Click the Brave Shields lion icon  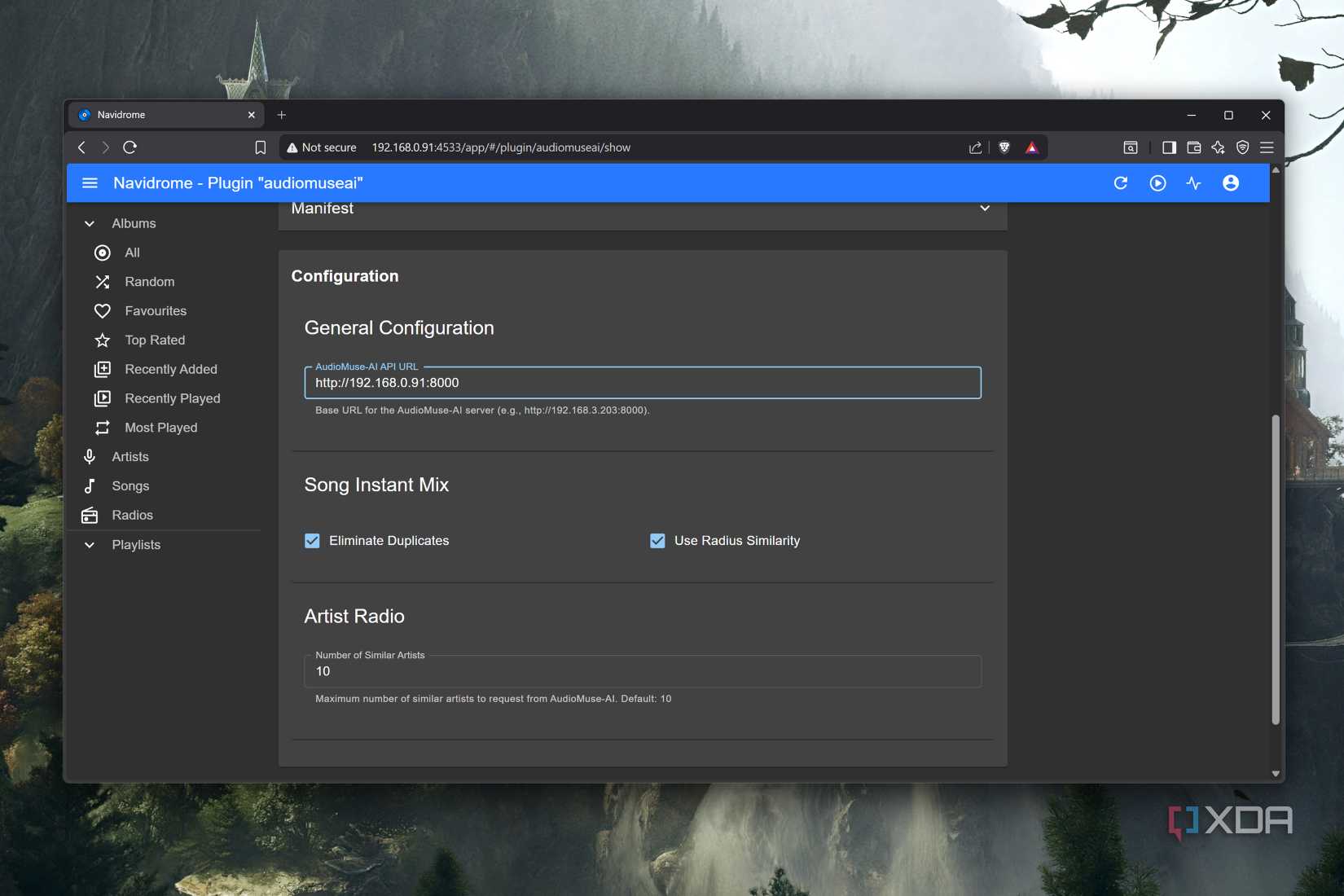tap(1004, 147)
